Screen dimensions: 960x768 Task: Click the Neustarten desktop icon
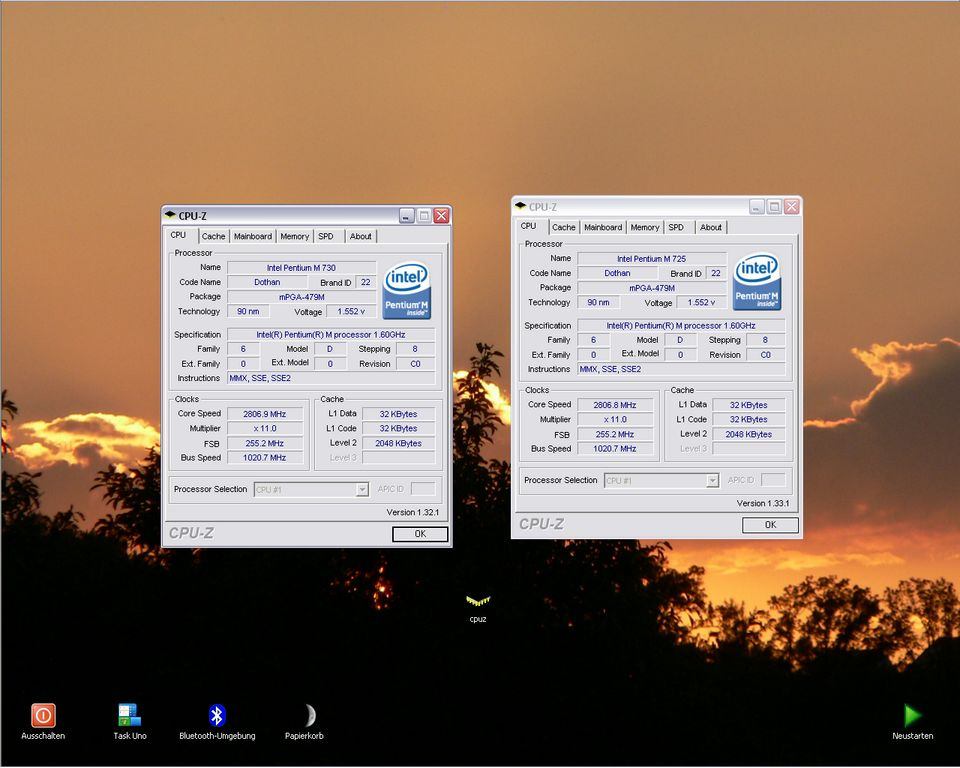912,715
